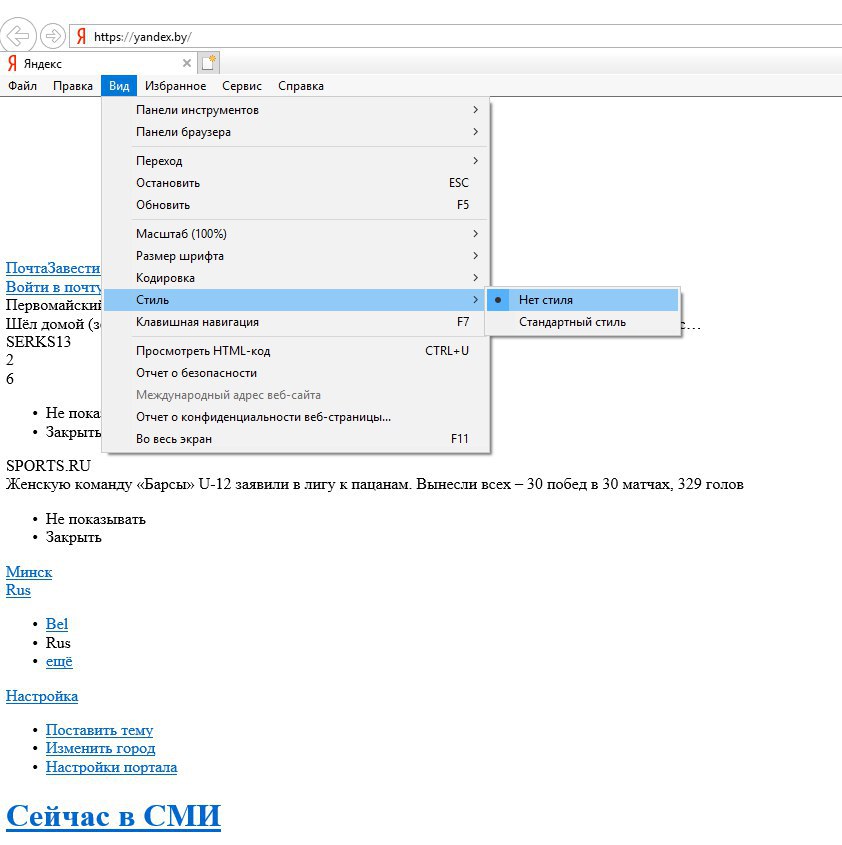Click the Войти в почту link
Viewport: 842px width, 845px height.
point(53,287)
